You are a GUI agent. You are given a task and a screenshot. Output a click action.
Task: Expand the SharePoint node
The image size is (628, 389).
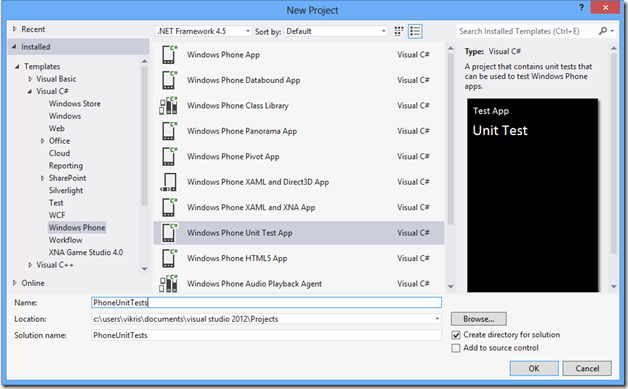click(x=42, y=178)
